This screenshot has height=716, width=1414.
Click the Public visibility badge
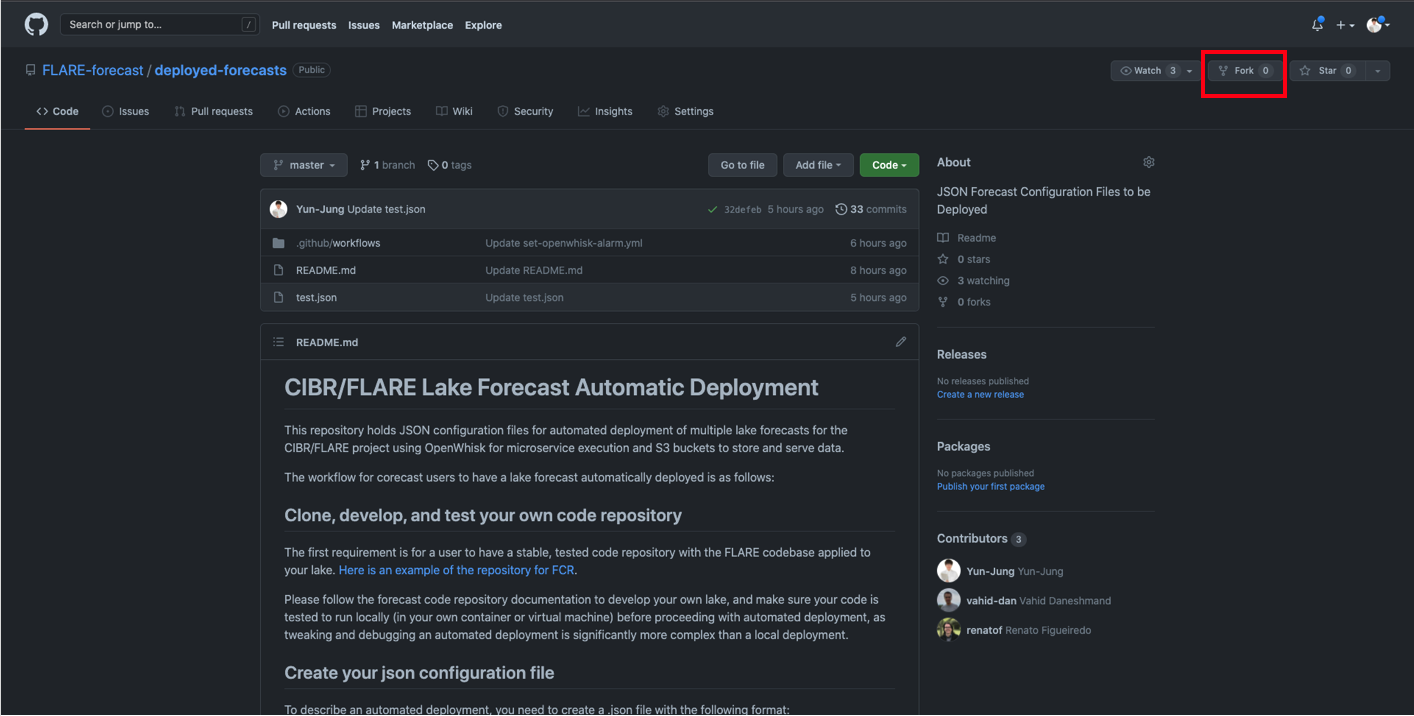point(312,70)
